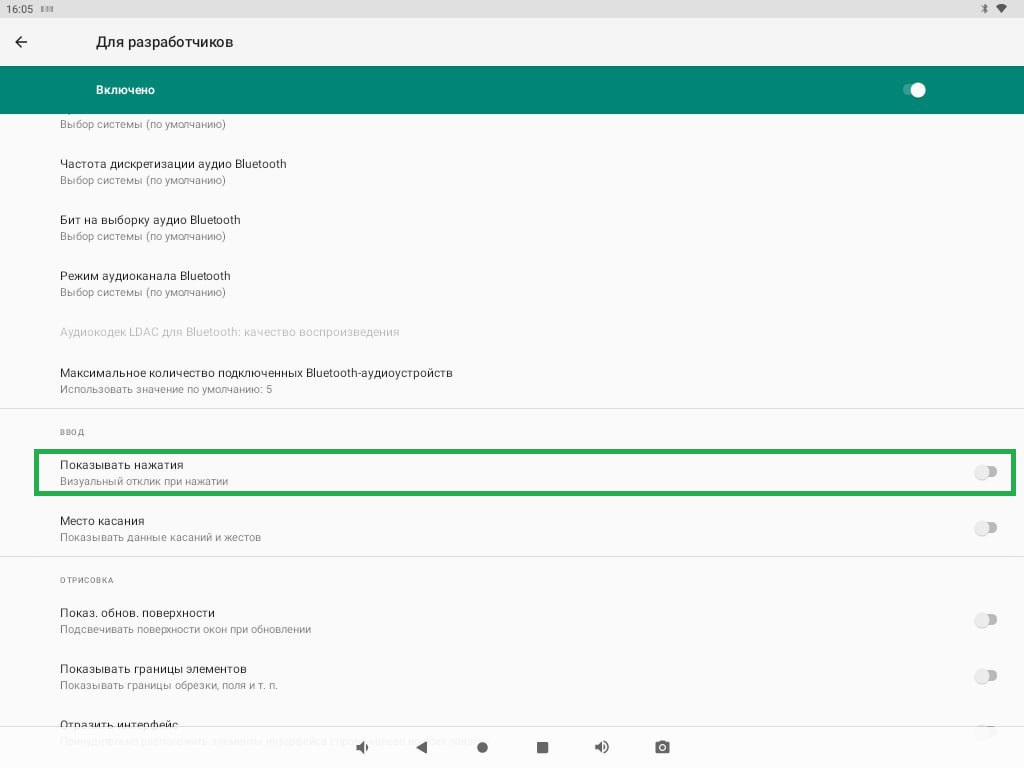Tap the clock in the status bar
Image resolution: width=1024 pixels, height=768 pixels.
[17, 8]
